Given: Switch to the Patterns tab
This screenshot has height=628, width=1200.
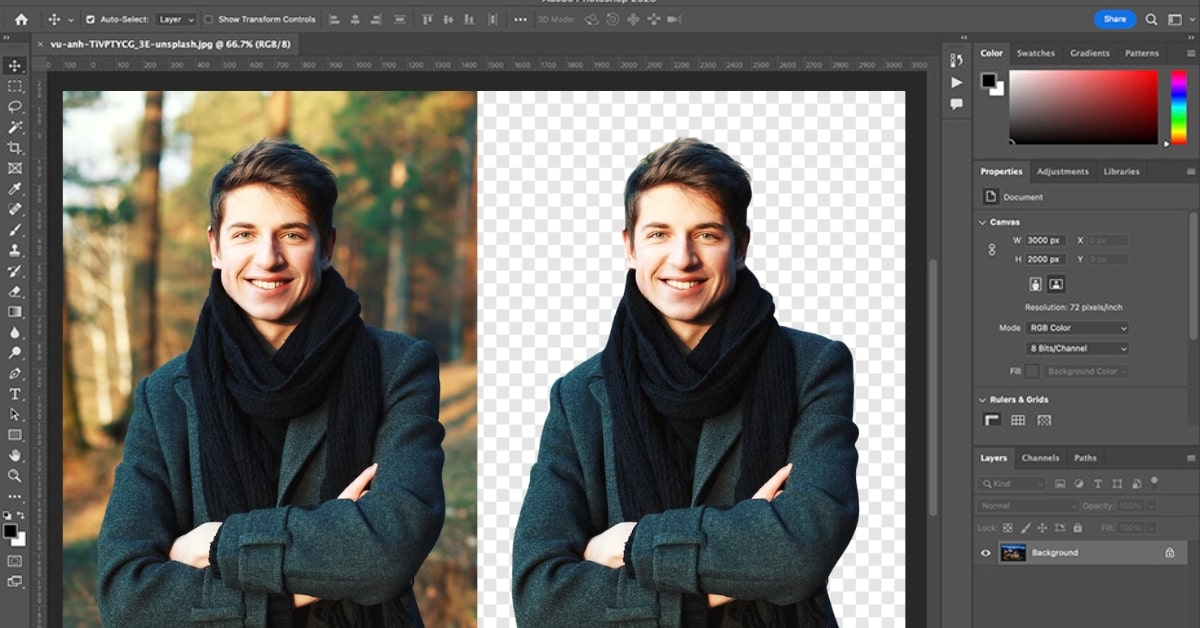Looking at the screenshot, I should pos(1142,53).
